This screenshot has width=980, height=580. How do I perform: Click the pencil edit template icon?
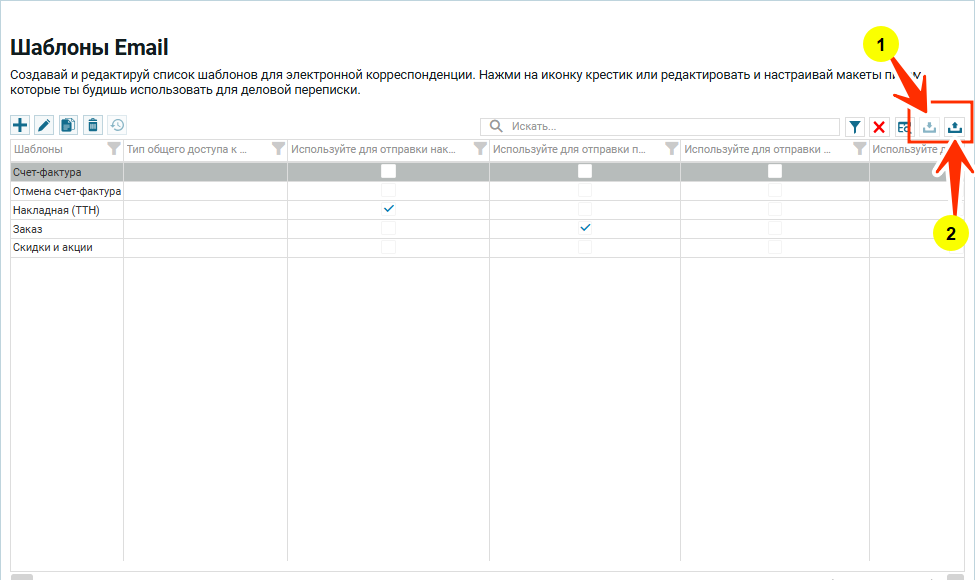(44, 125)
